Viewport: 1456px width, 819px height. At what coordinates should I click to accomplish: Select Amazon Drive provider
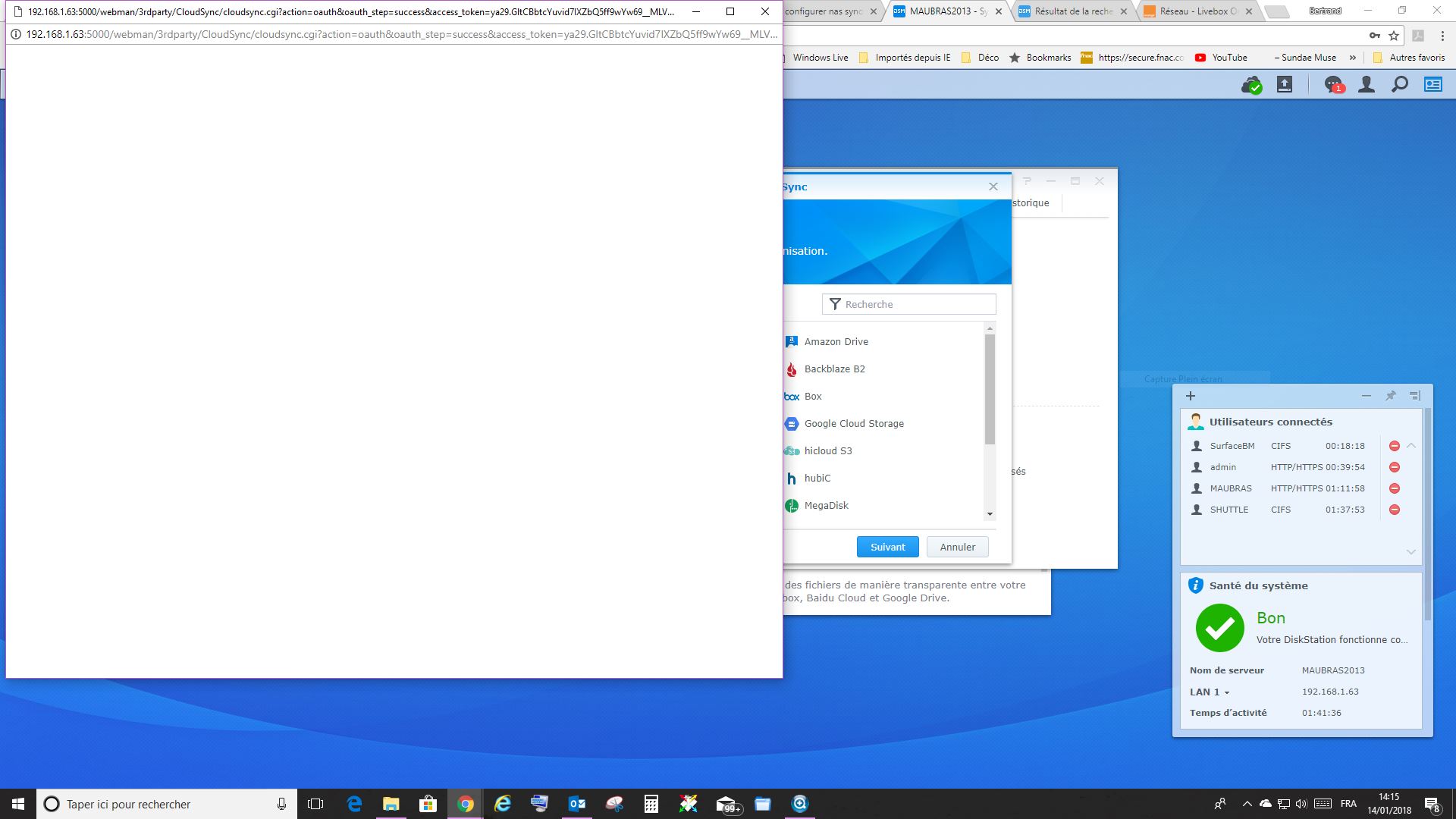tap(883, 341)
